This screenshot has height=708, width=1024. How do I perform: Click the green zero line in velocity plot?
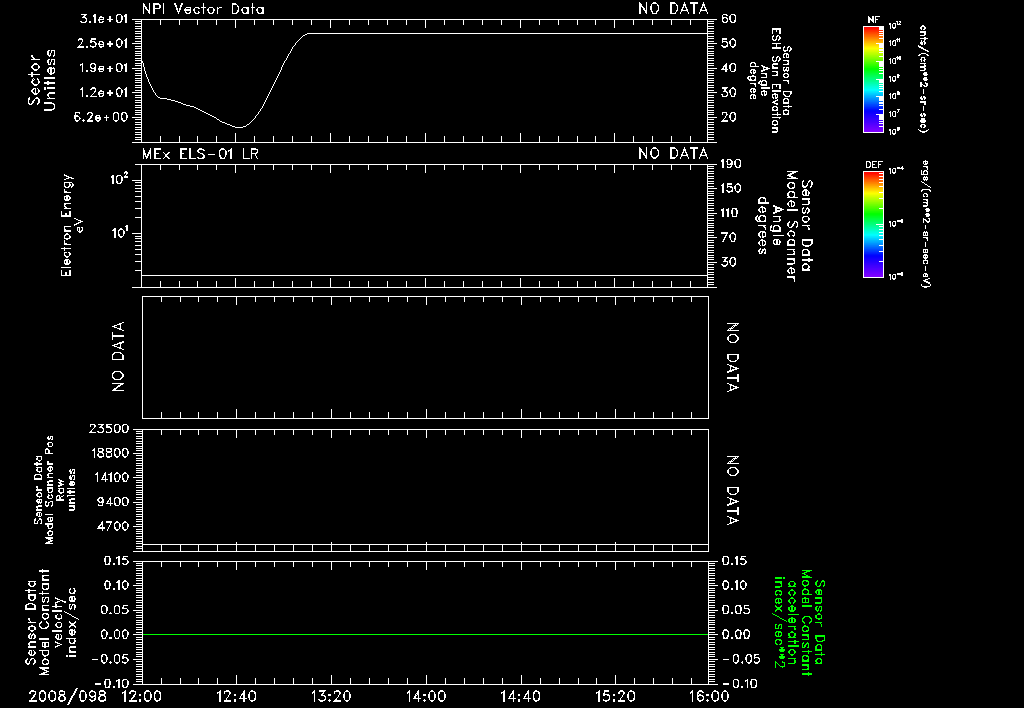(x=425, y=634)
